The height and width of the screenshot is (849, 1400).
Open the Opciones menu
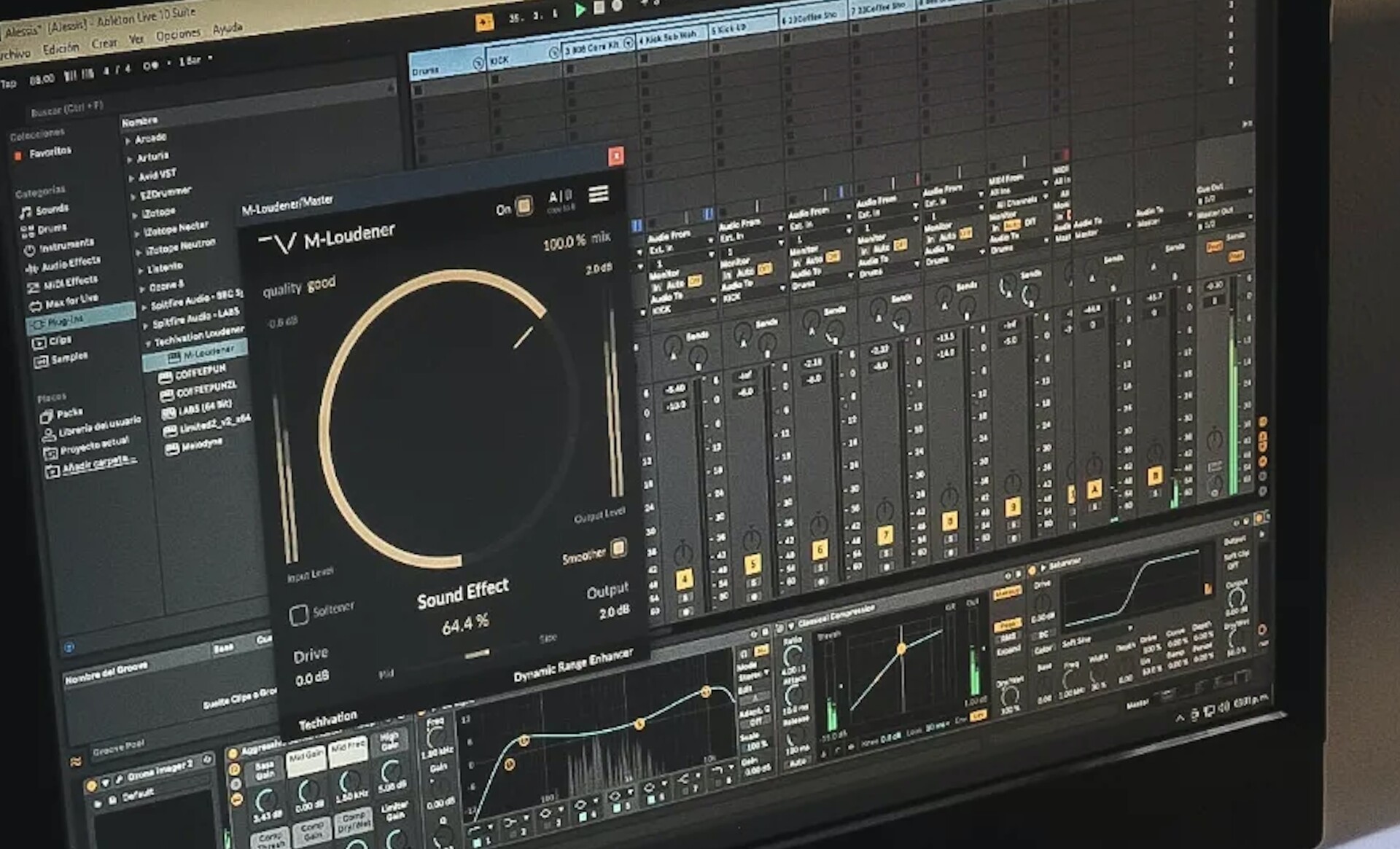click(x=178, y=34)
